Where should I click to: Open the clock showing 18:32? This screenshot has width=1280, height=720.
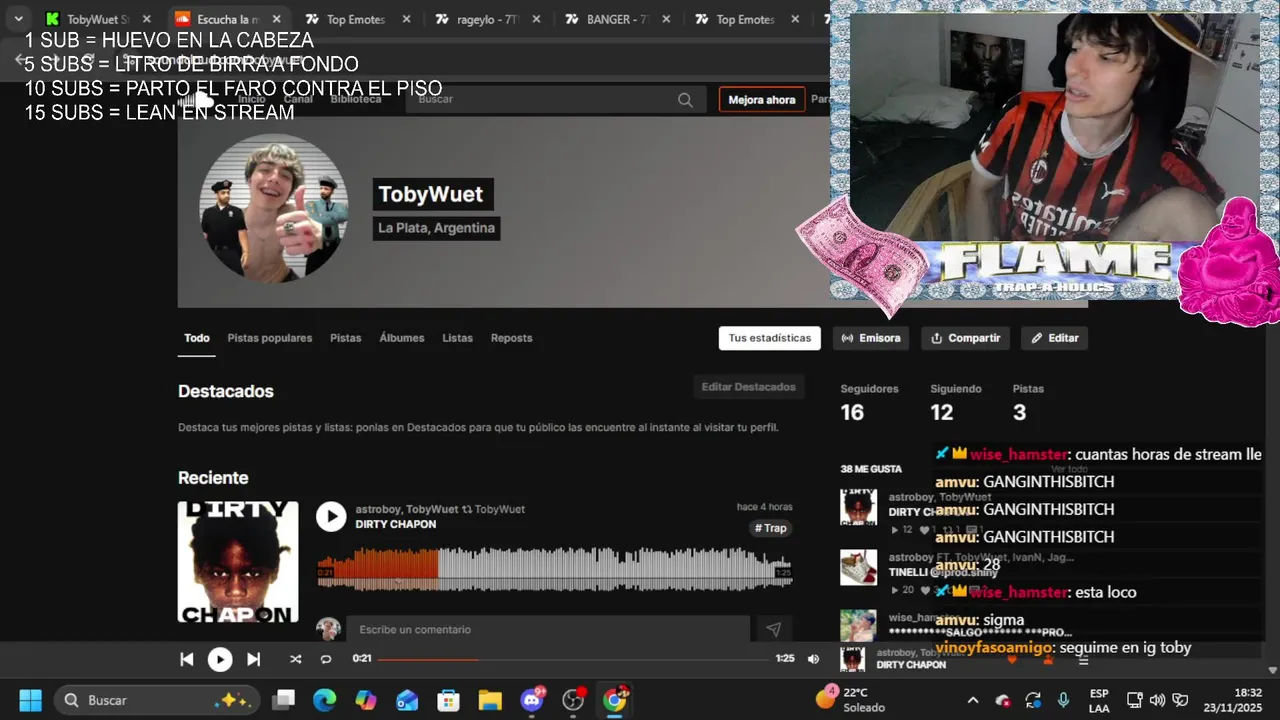(1234, 700)
